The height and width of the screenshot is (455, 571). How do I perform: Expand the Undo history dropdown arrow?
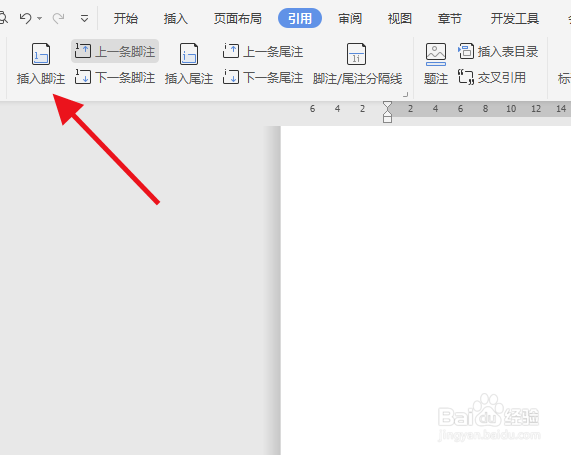pyautogui.click(x=40, y=18)
